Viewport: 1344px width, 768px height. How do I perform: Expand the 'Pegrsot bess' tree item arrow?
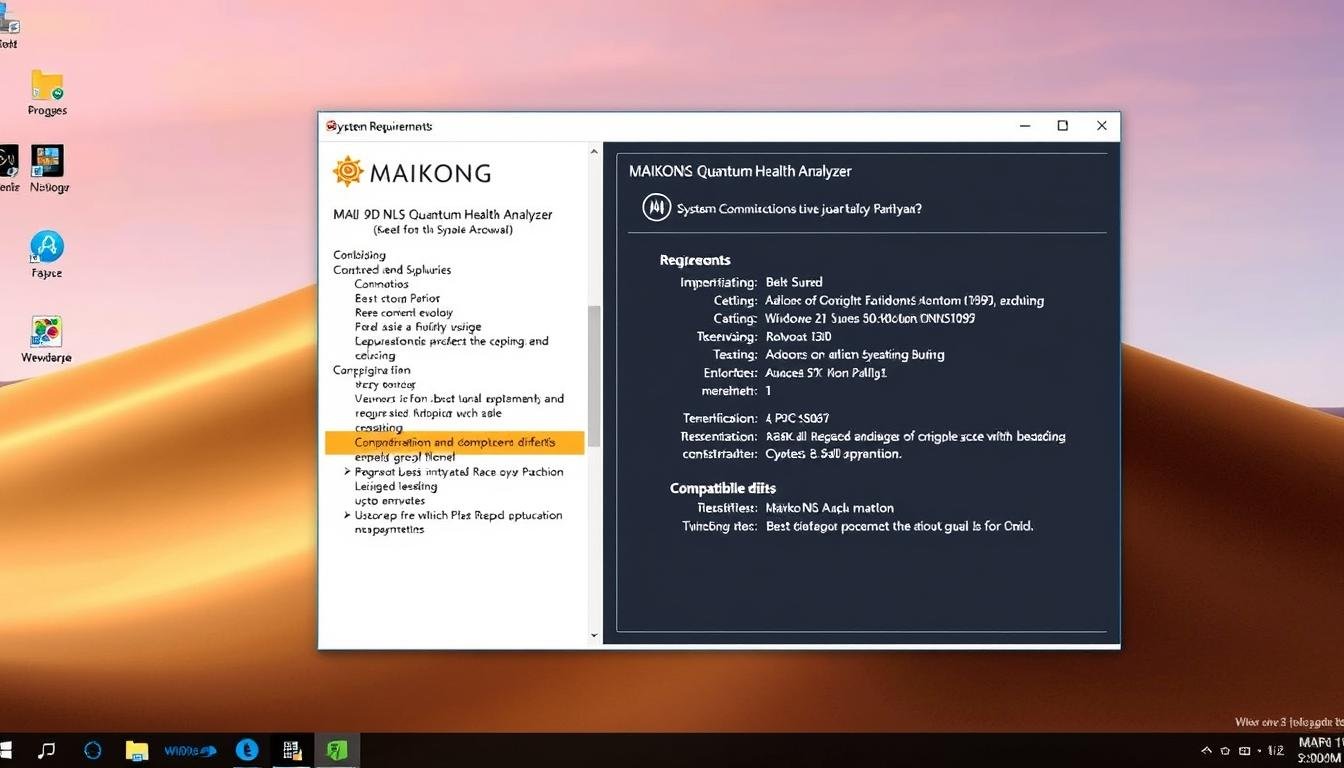pyautogui.click(x=347, y=472)
